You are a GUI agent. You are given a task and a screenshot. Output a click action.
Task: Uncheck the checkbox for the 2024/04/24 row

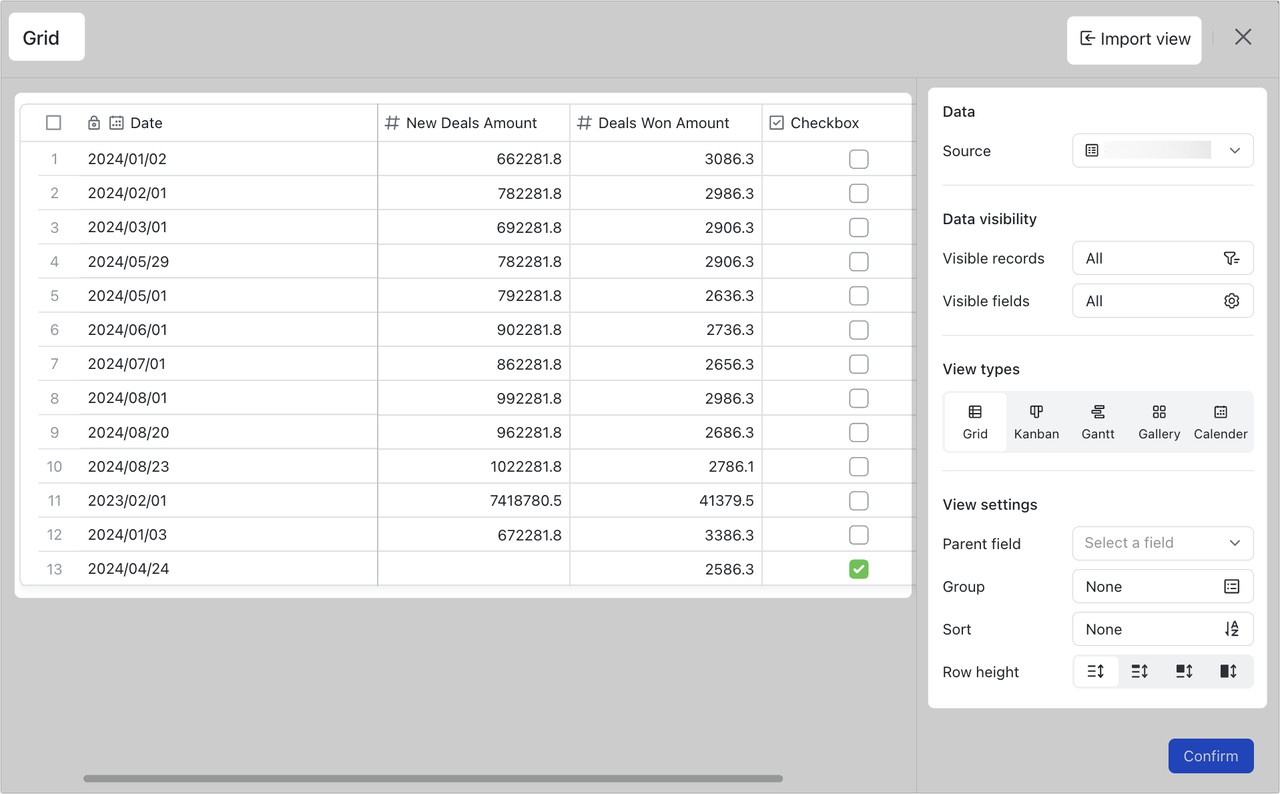coord(859,569)
